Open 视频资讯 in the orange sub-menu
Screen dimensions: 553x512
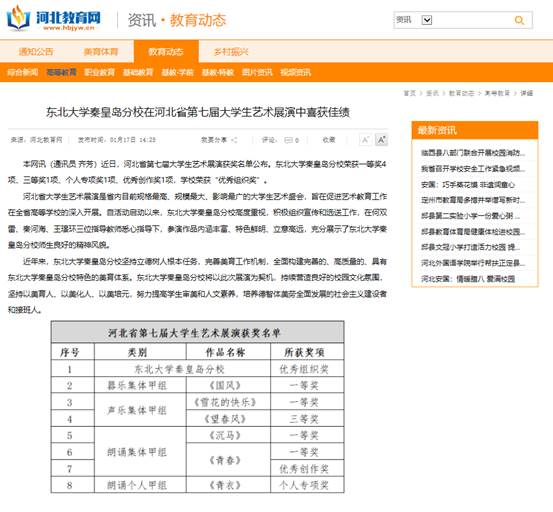[x=296, y=72]
